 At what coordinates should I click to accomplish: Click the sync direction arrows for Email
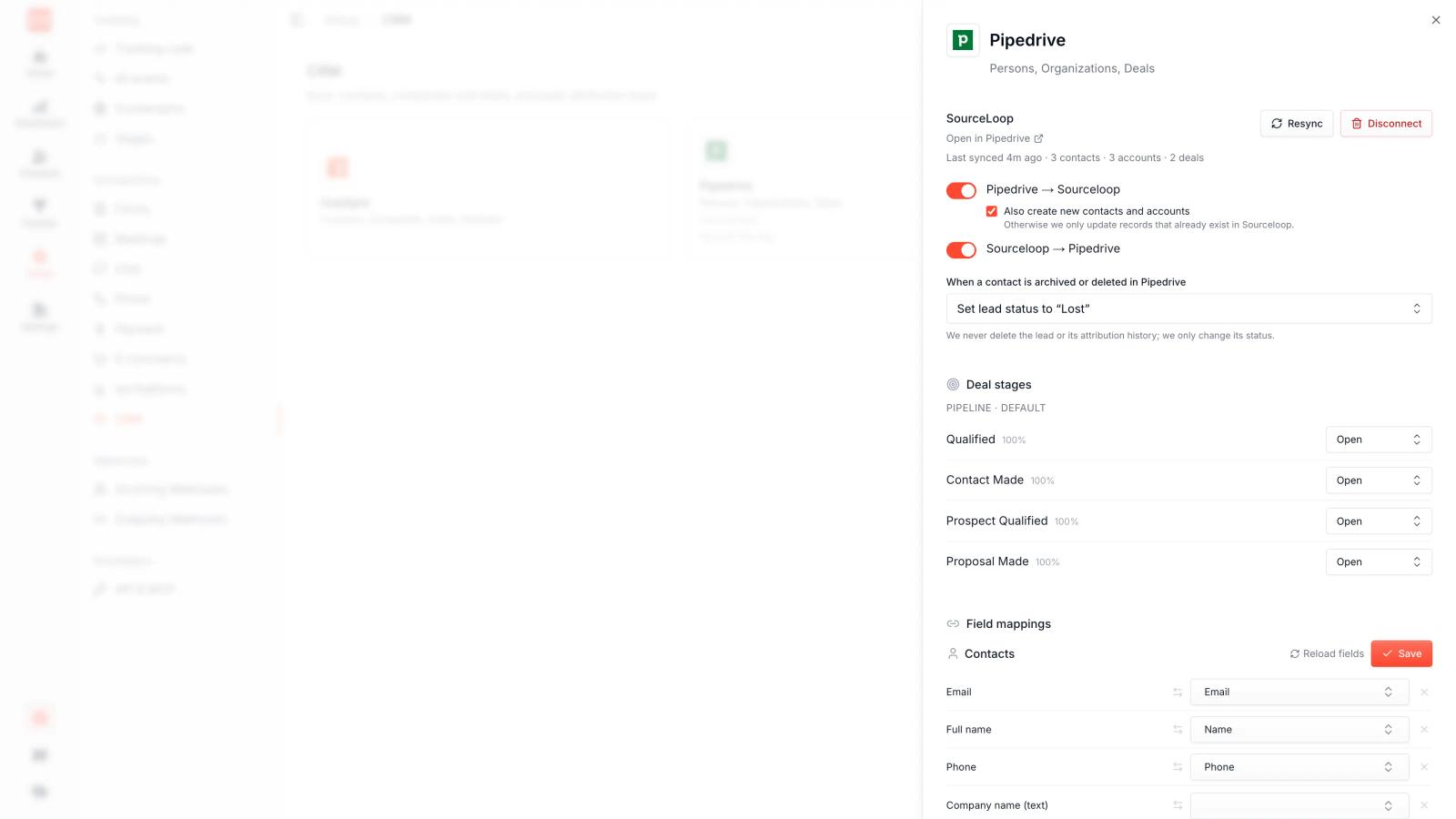pyautogui.click(x=1178, y=693)
